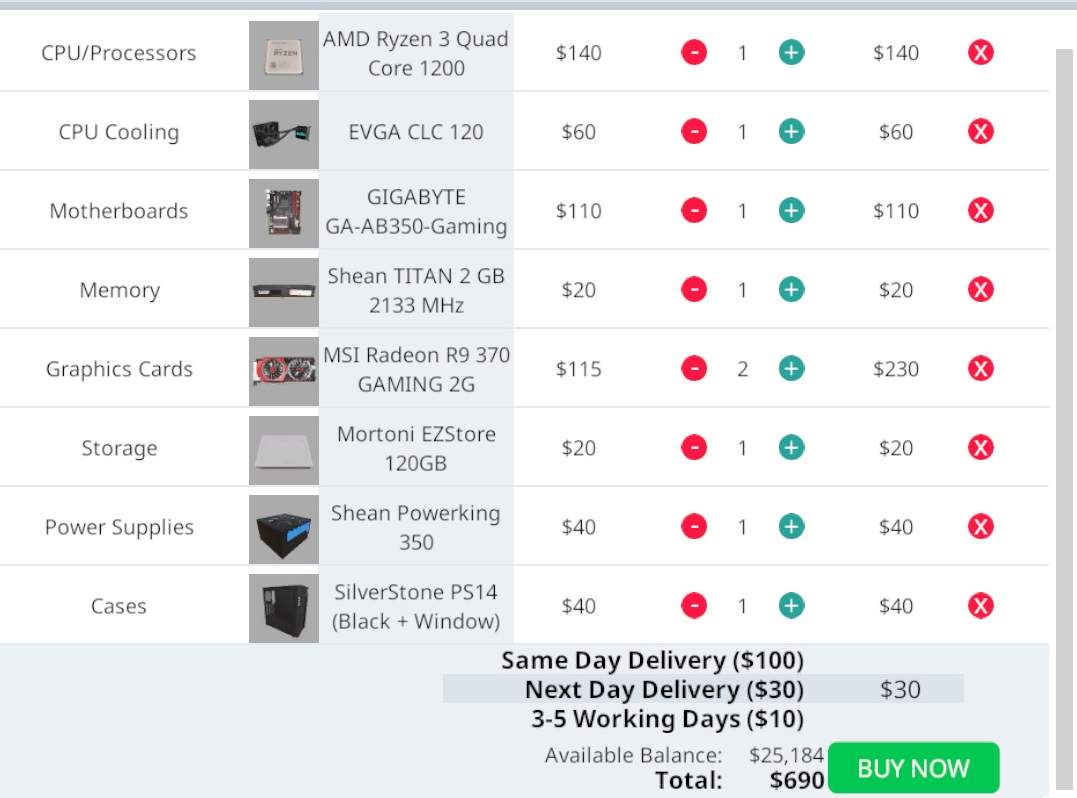Choose Next Day Delivery shipping
The width and height of the screenshot is (1077, 798).
coord(664,689)
